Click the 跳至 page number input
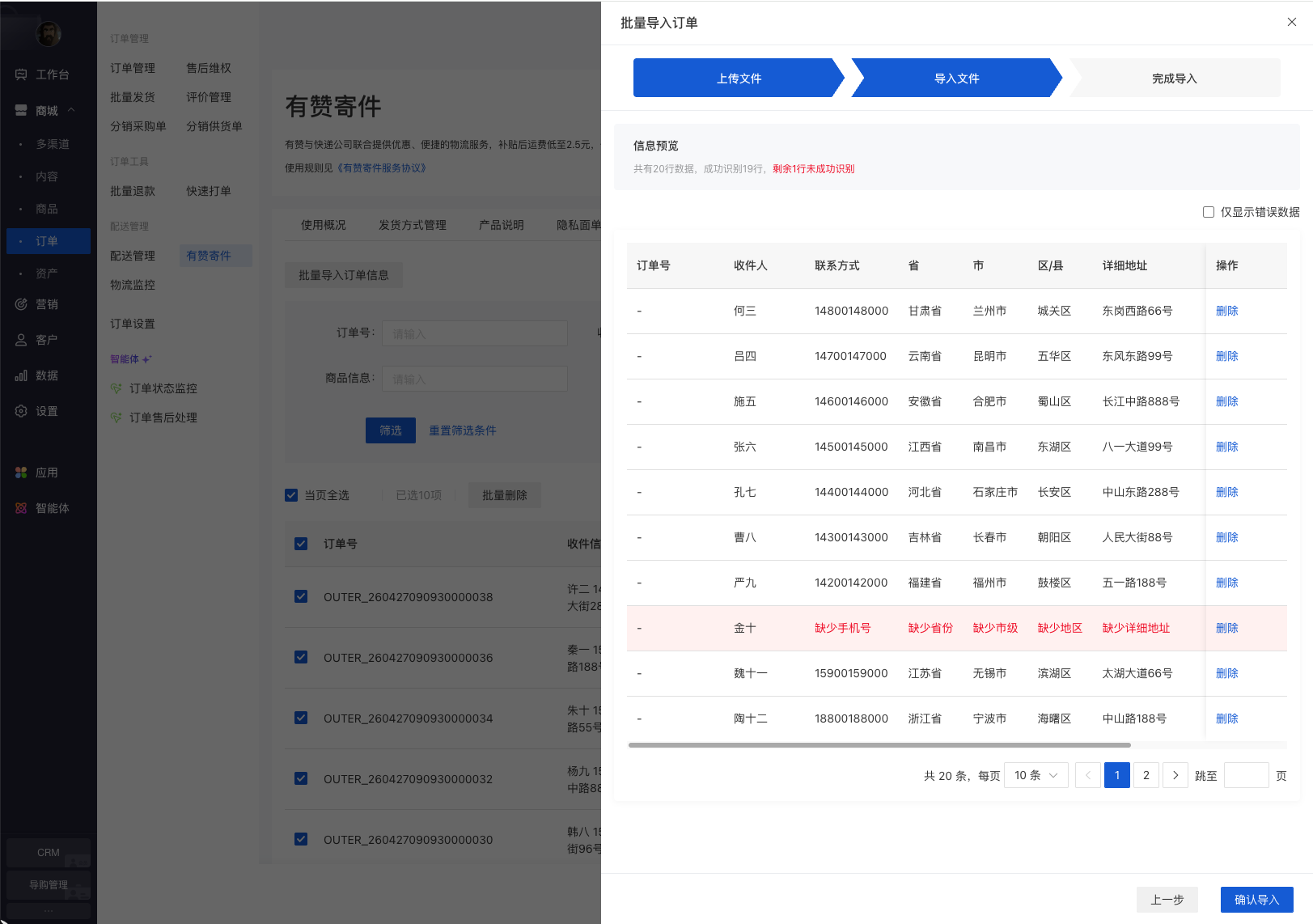The image size is (1313, 924). (1246, 775)
